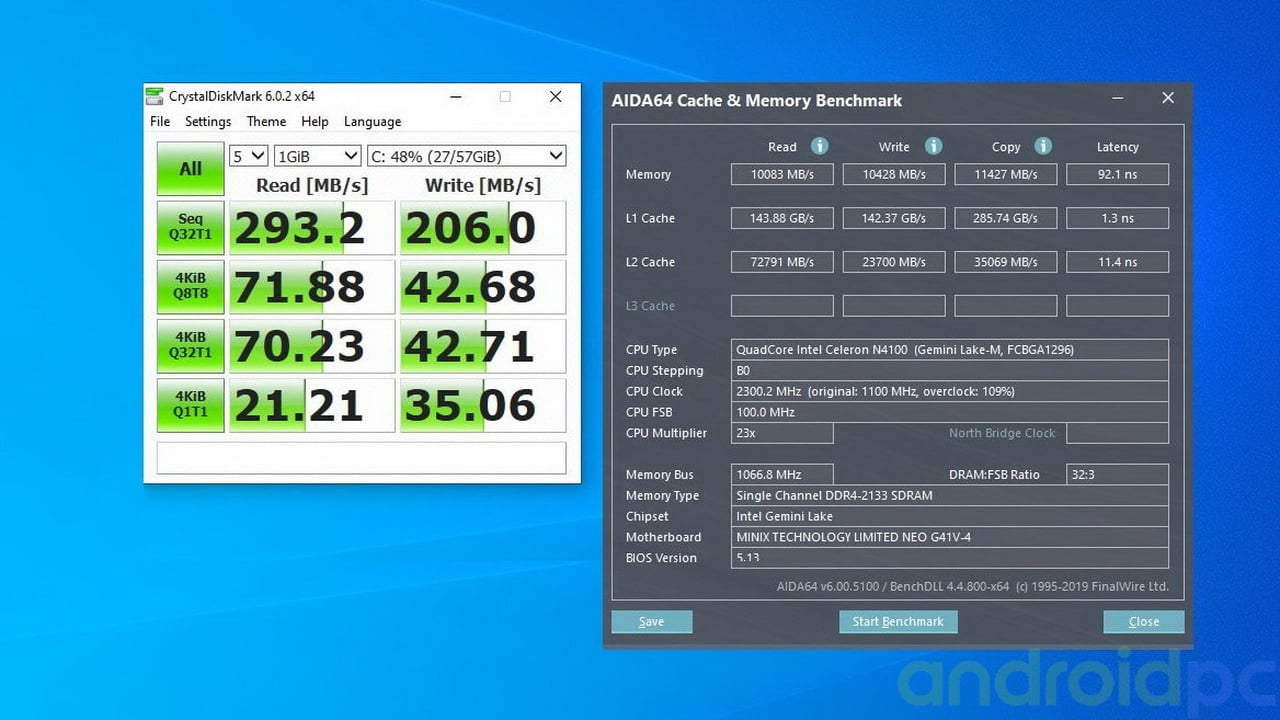Run the 4KiB Q8T8 test
The height and width of the screenshot is (720, 1280).
190,287
